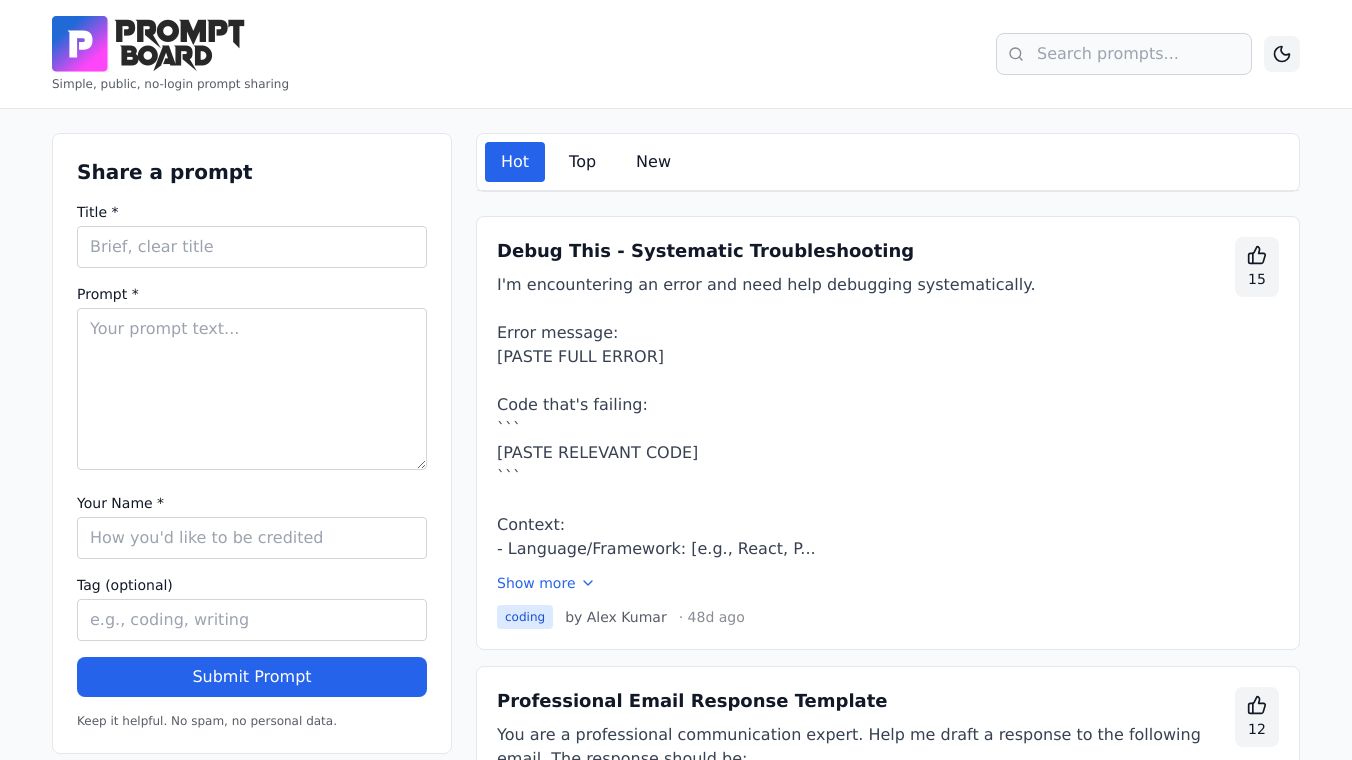Open Professional Email Response Template title

(x=692, y=701)
